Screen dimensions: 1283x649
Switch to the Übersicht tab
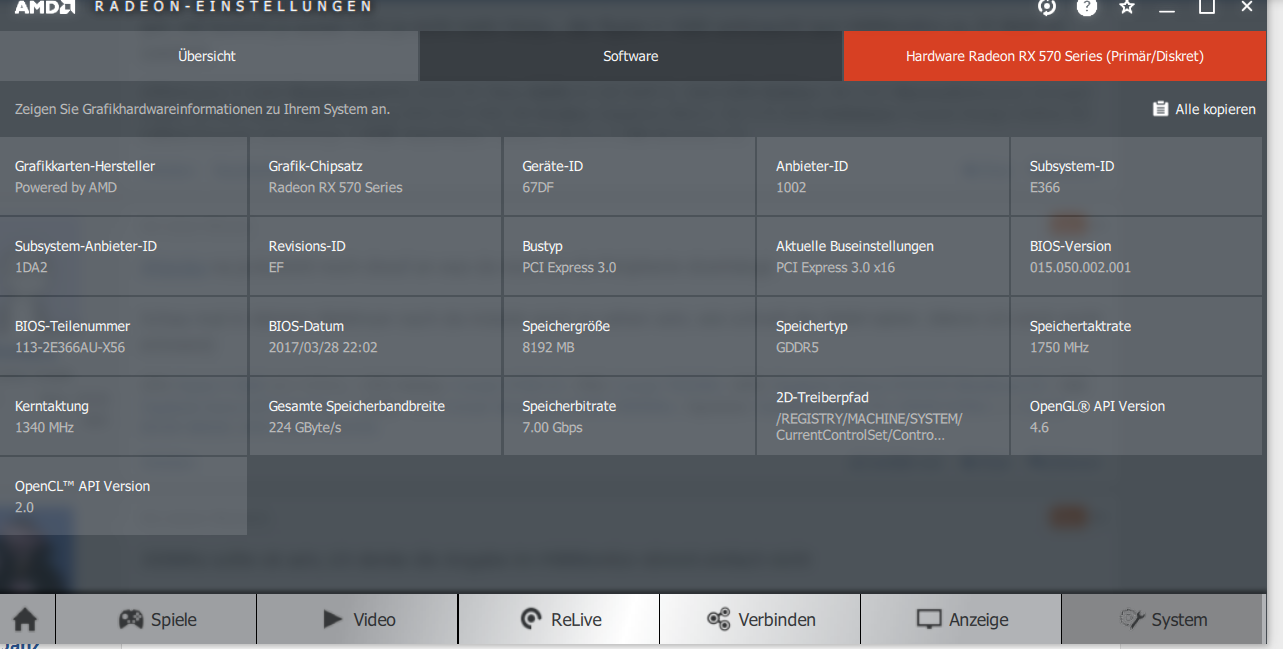[208, 56]
